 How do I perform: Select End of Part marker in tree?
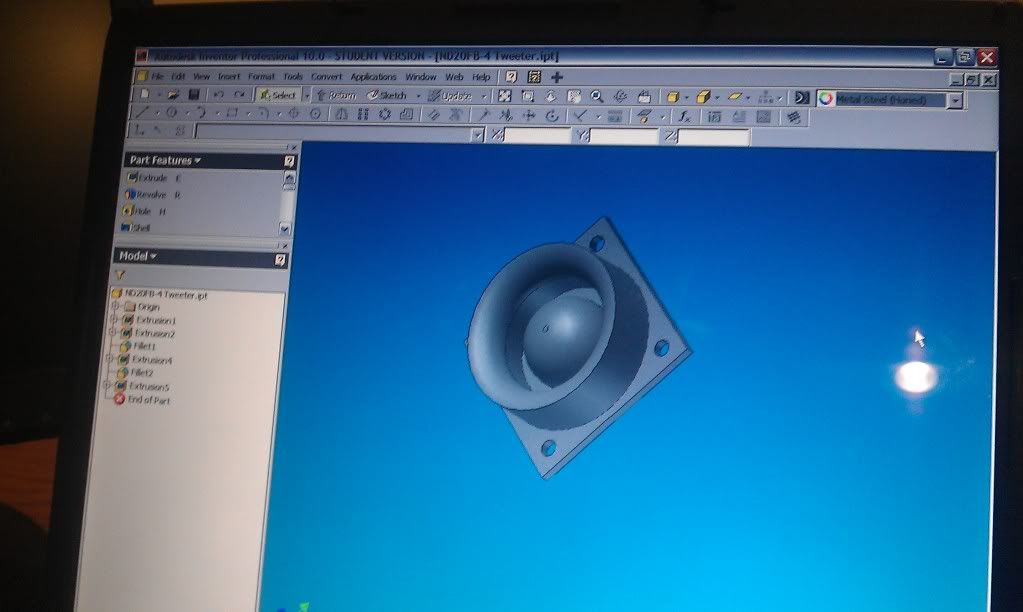142,400
